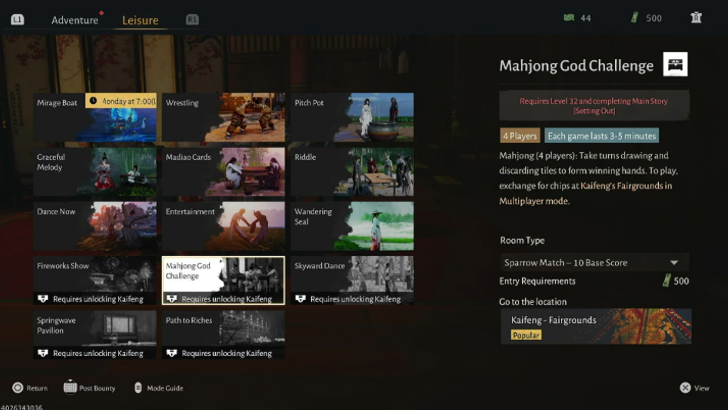The height and width of the screenshot is (410, 728).
Task: Click the L1 previous-tab icon
Action: coord(17,19)
